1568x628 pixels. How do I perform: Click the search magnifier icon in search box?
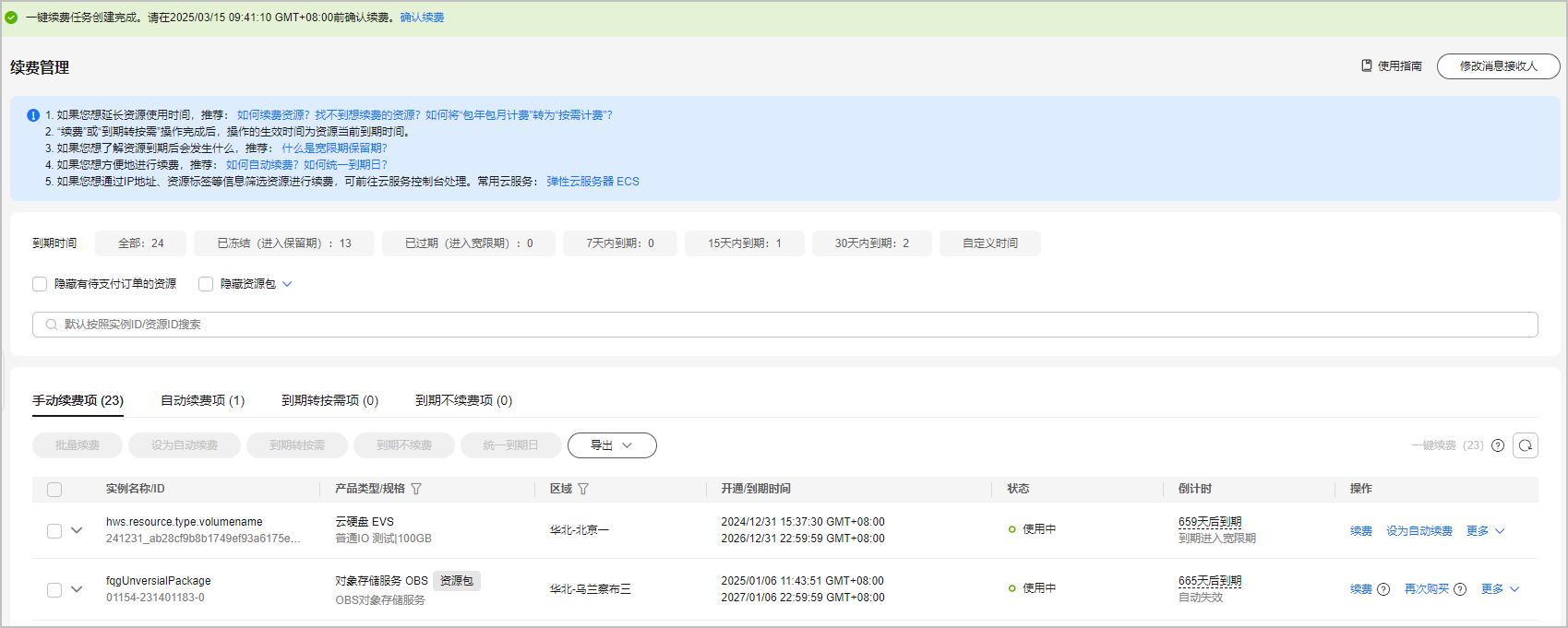coord(52,325)
